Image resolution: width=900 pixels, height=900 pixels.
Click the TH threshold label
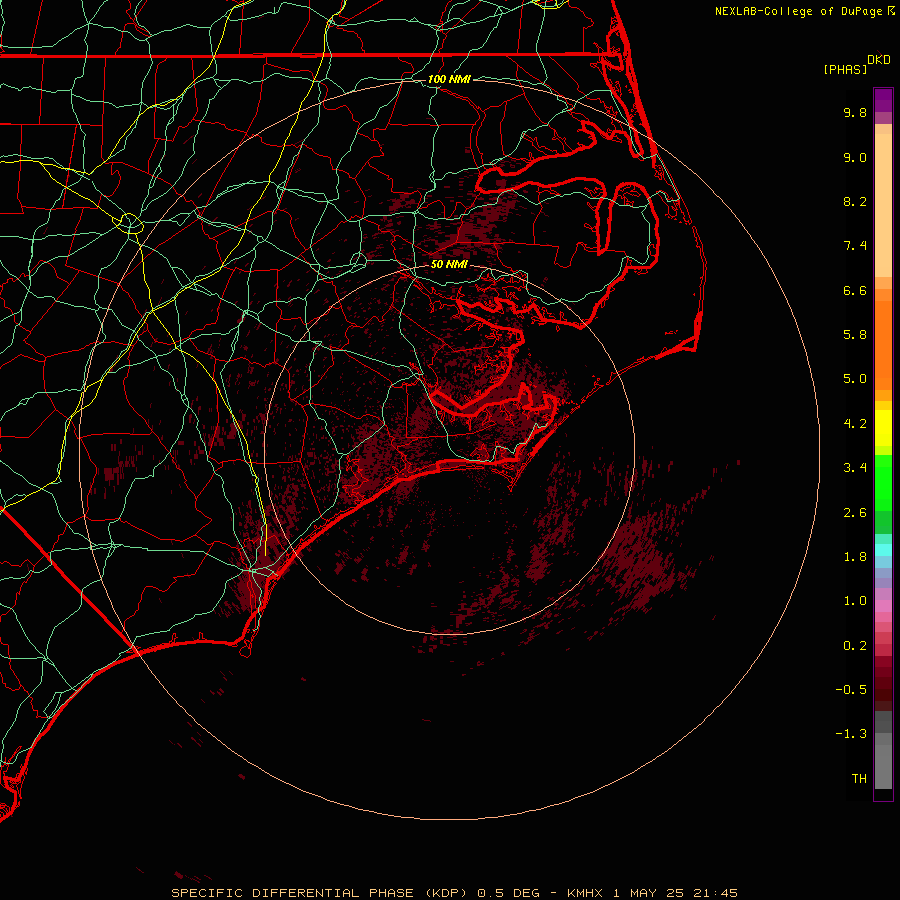[859, 779]
